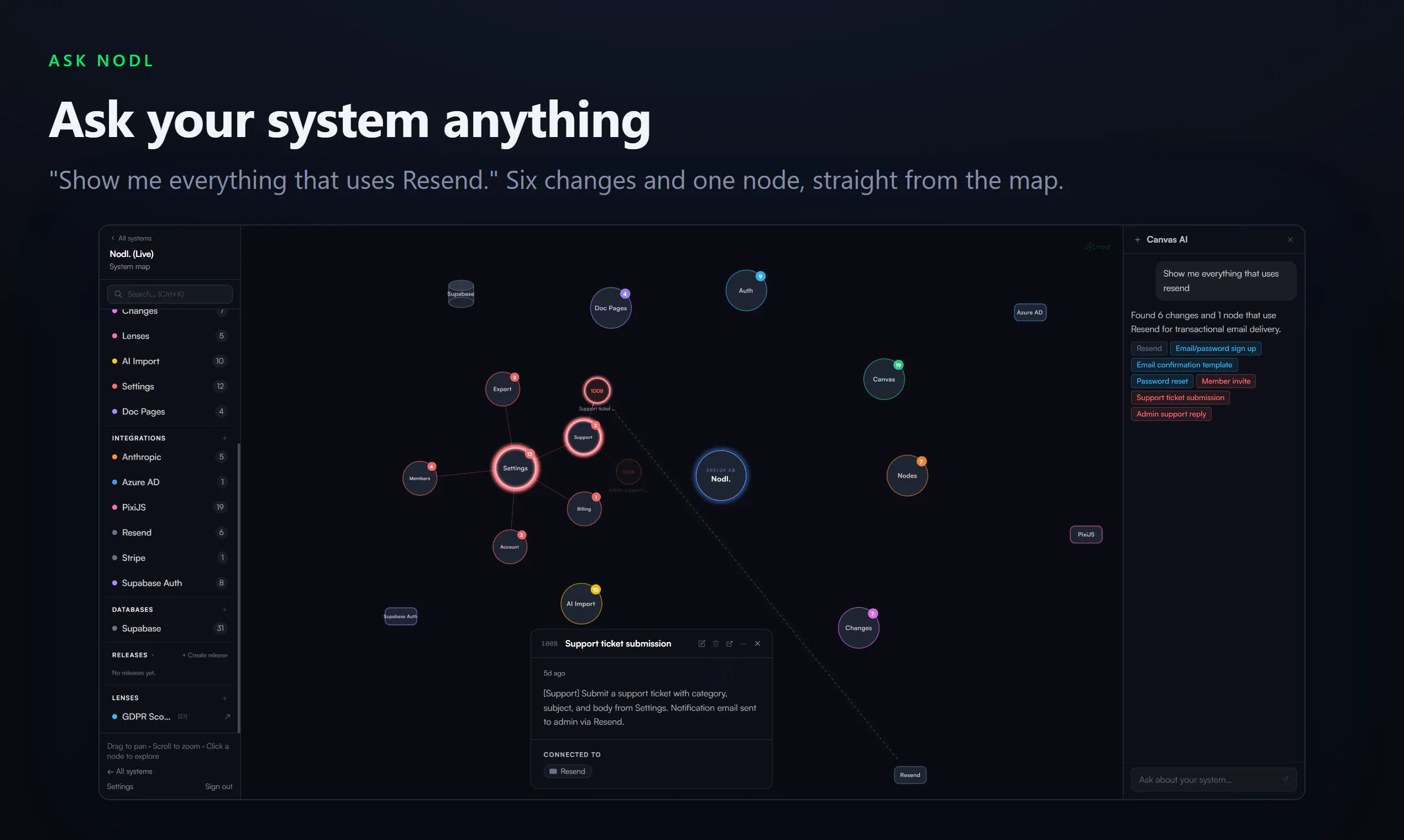Click the faded 1009 change node
This screenshot has width=1404, height=840.
pyautogui.click(x=628, y=472)
